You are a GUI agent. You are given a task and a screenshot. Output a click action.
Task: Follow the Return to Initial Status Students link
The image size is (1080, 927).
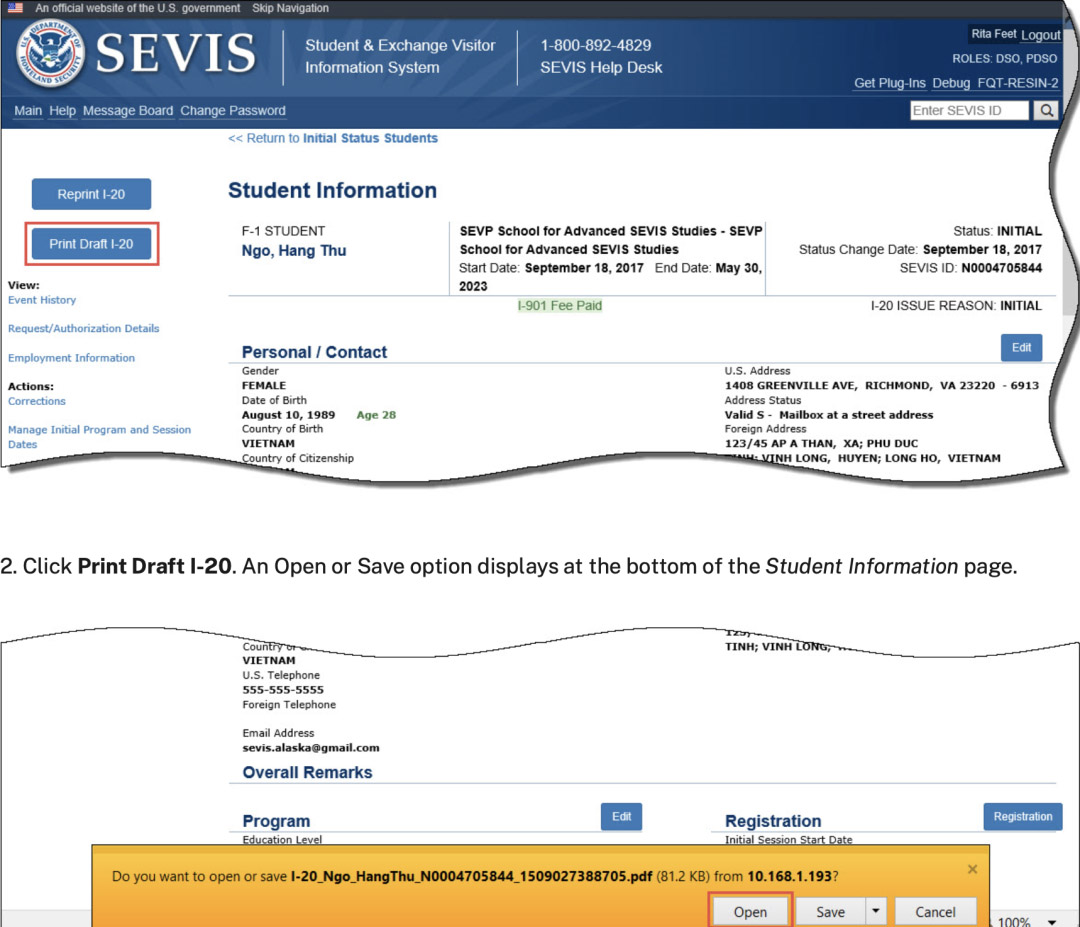coord(333,138)
